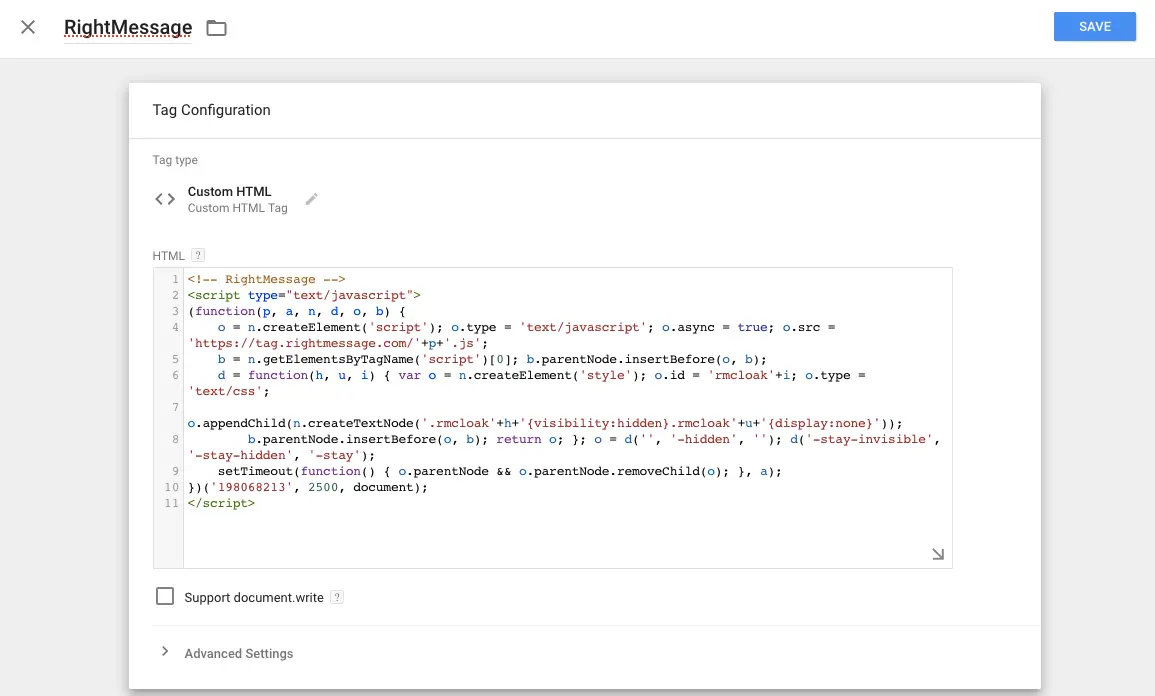Open help icon beside Support document.write

pos(337,598)
